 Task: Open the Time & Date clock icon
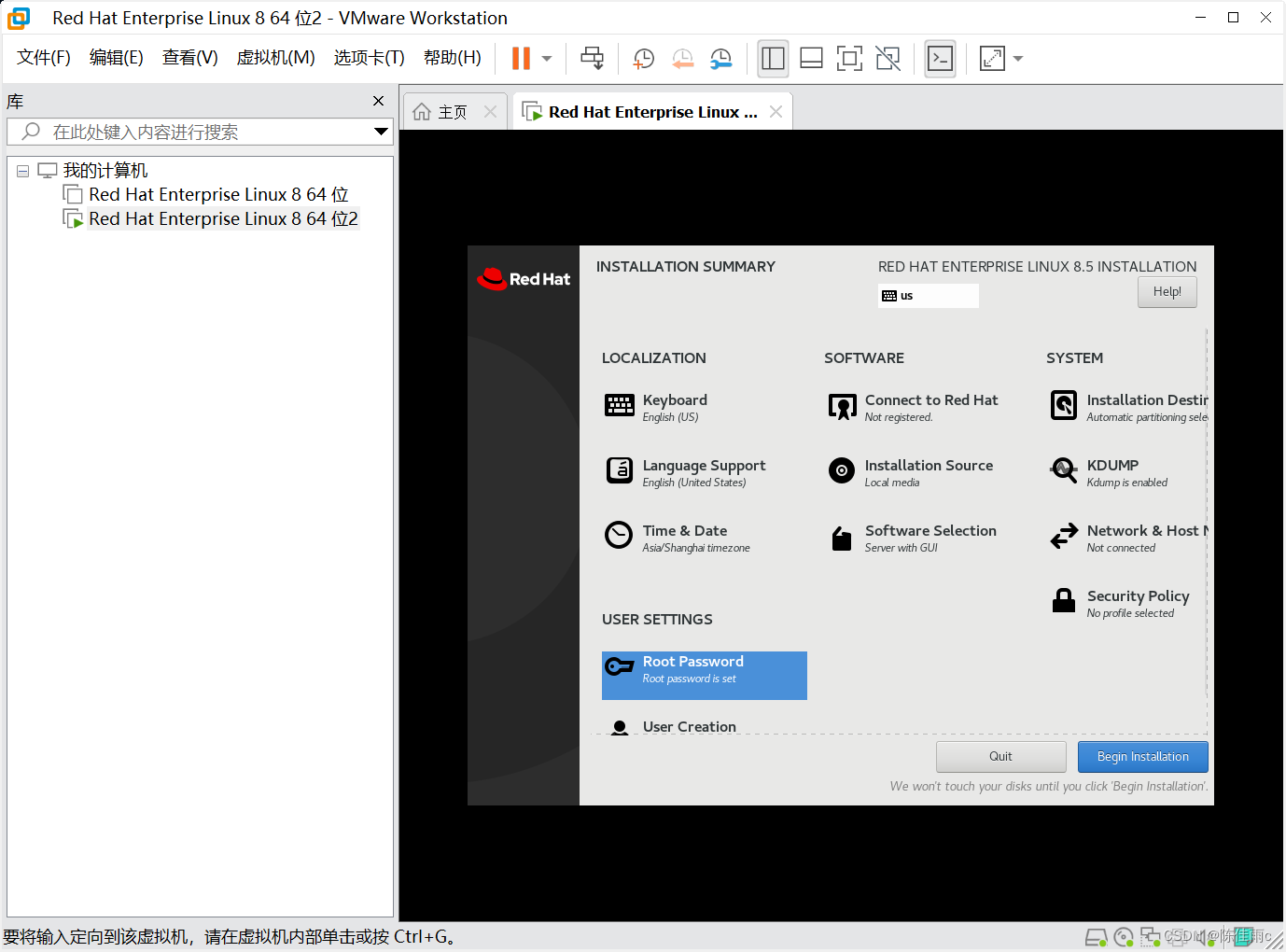click(619, 535)
